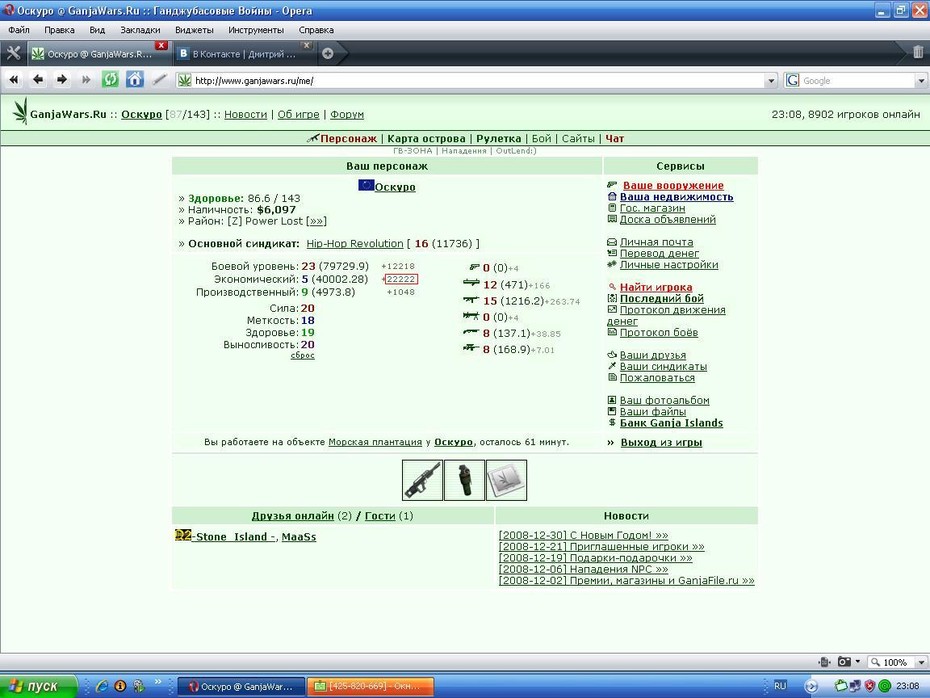930x698 pixels.
Task: Click Выход из игры link
Action: pyautogui.click(x=661, y=442)
